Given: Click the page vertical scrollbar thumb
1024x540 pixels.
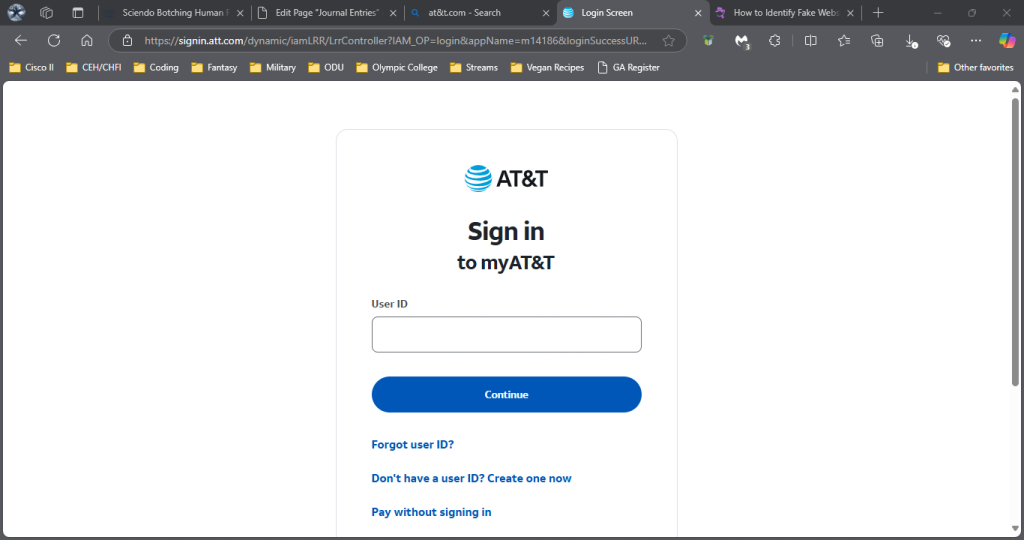Looking at the screenshot, I should point(1015,242).
